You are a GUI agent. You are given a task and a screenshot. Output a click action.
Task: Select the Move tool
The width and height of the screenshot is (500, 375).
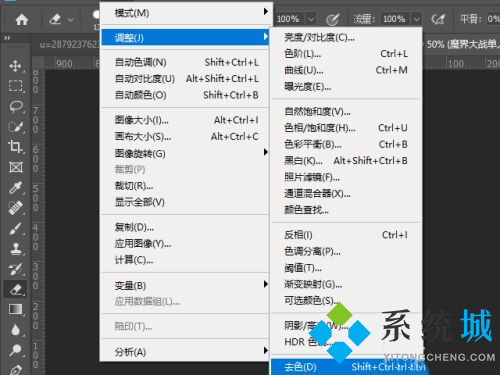point(16,66)
